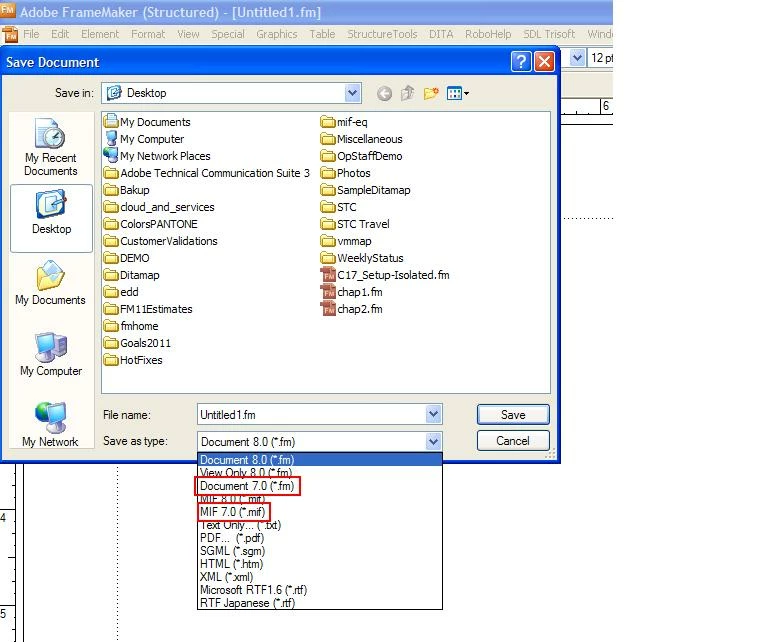Expand the Save in Desktop dropdown
The width and height of the screenshot is (764, 642).
click(352, 93)
